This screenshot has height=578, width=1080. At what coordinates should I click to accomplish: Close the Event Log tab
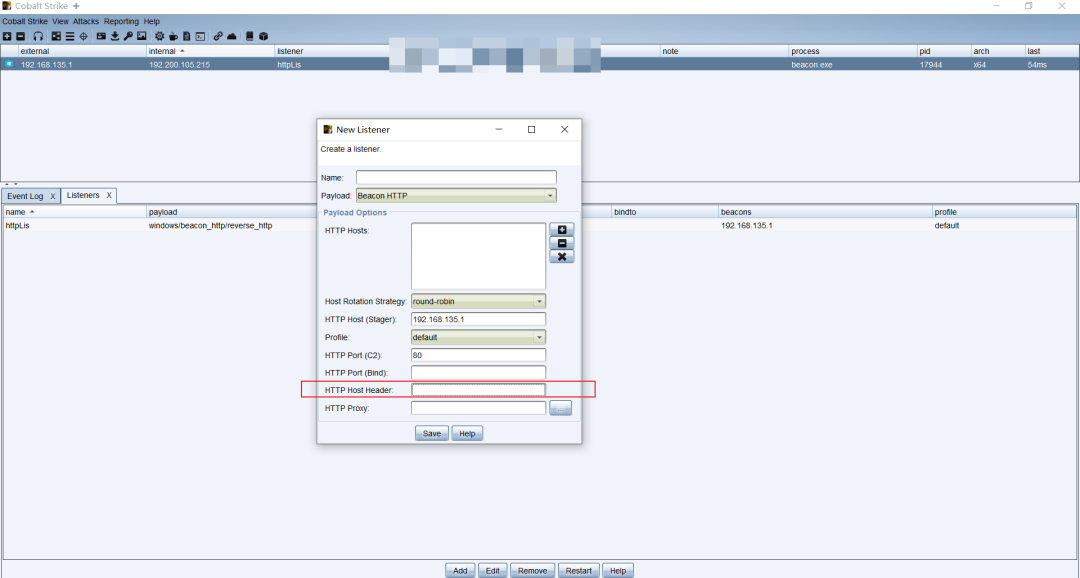(52, 196)
